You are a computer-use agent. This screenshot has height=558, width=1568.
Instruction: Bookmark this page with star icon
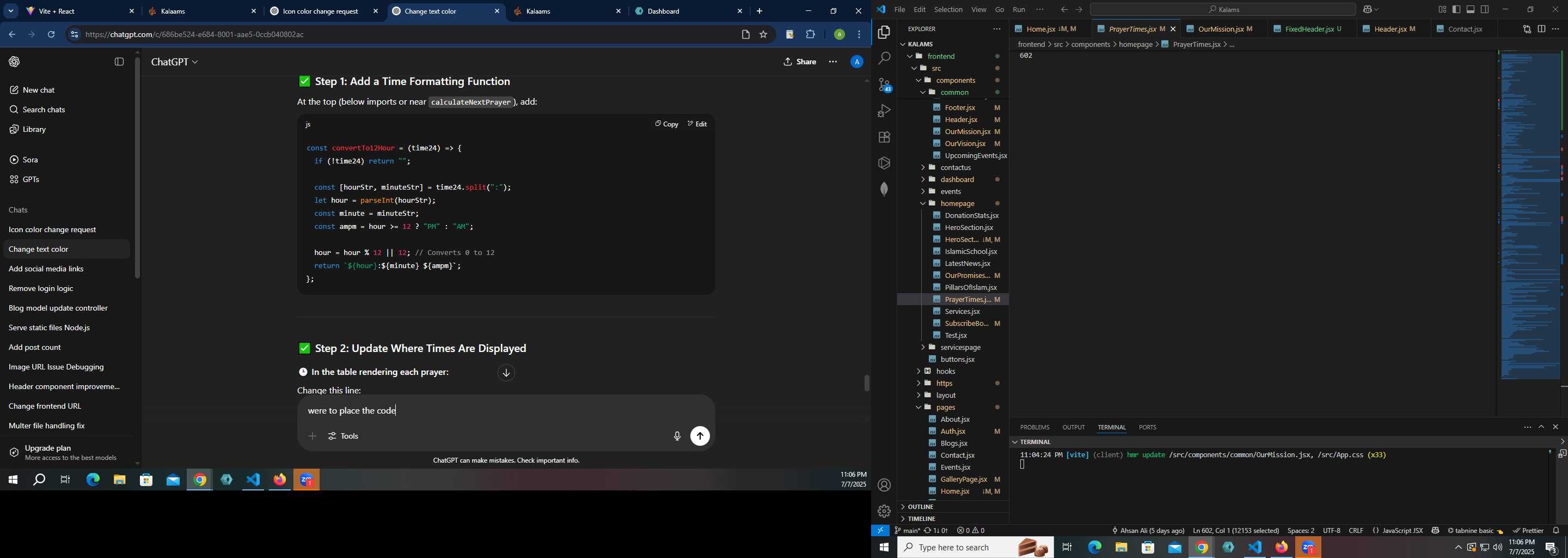pos(763,35)
